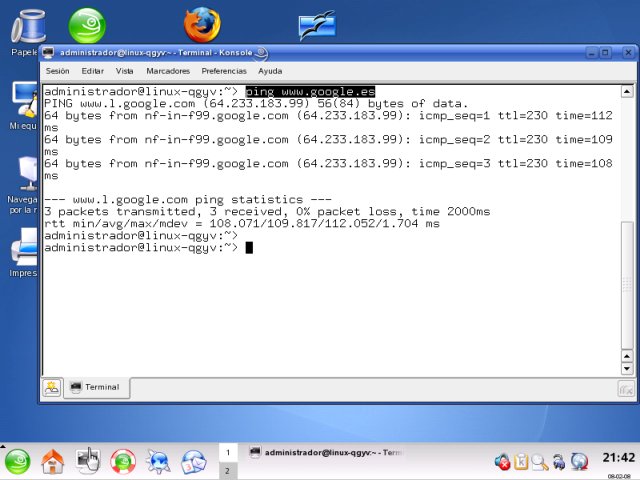Click the rtt min/avg/max/mdev result line
The height and width of the screenshot is (480, 640).
coord(242,224)
